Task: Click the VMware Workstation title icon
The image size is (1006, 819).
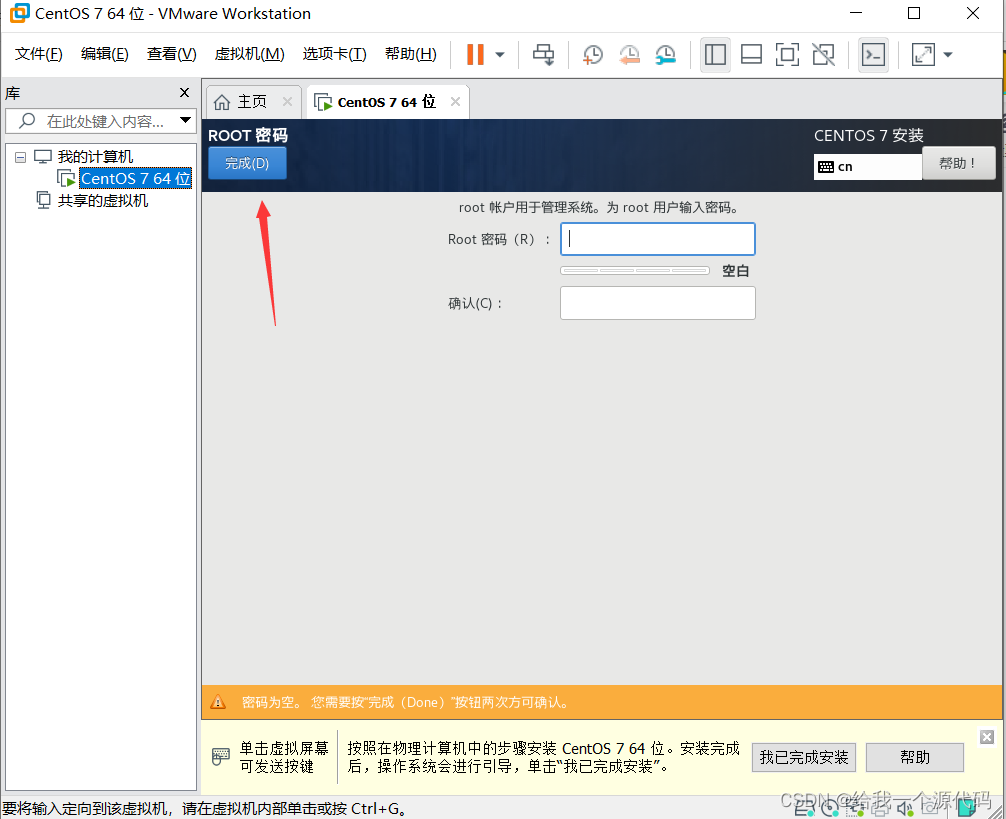Action: pos(19,13)
